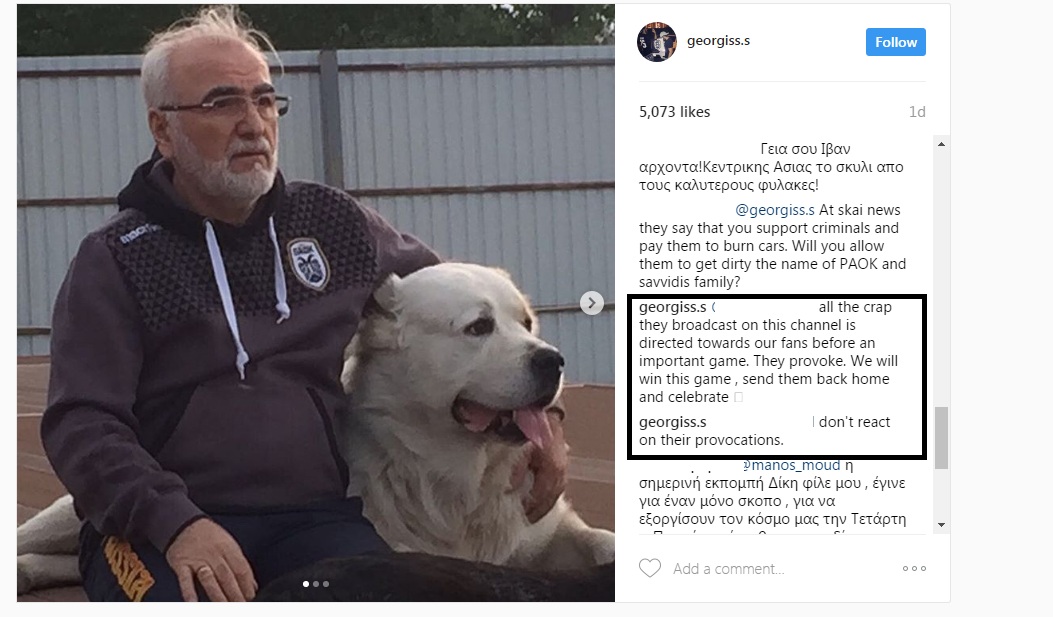Advance to the next photo with the arrow
This screenshot has height=617, width=1053.
pos(591,303)
